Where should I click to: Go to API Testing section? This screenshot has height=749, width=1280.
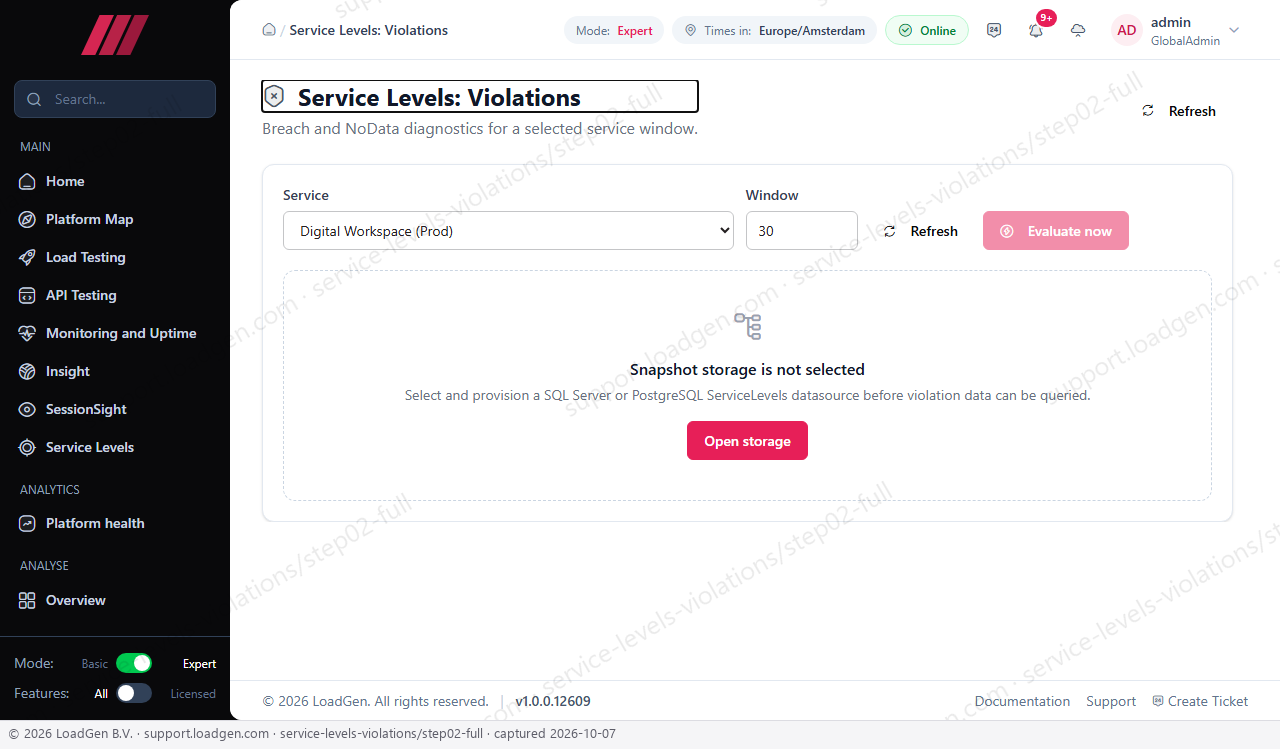pos(115,295)
